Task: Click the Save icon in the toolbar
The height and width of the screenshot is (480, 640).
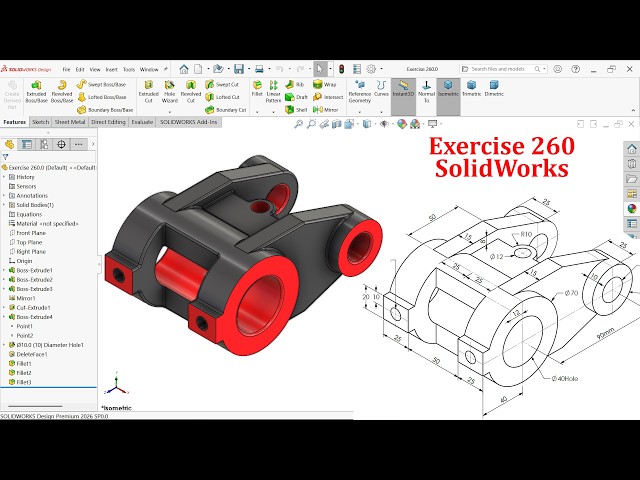Action: tap(239, 69)
